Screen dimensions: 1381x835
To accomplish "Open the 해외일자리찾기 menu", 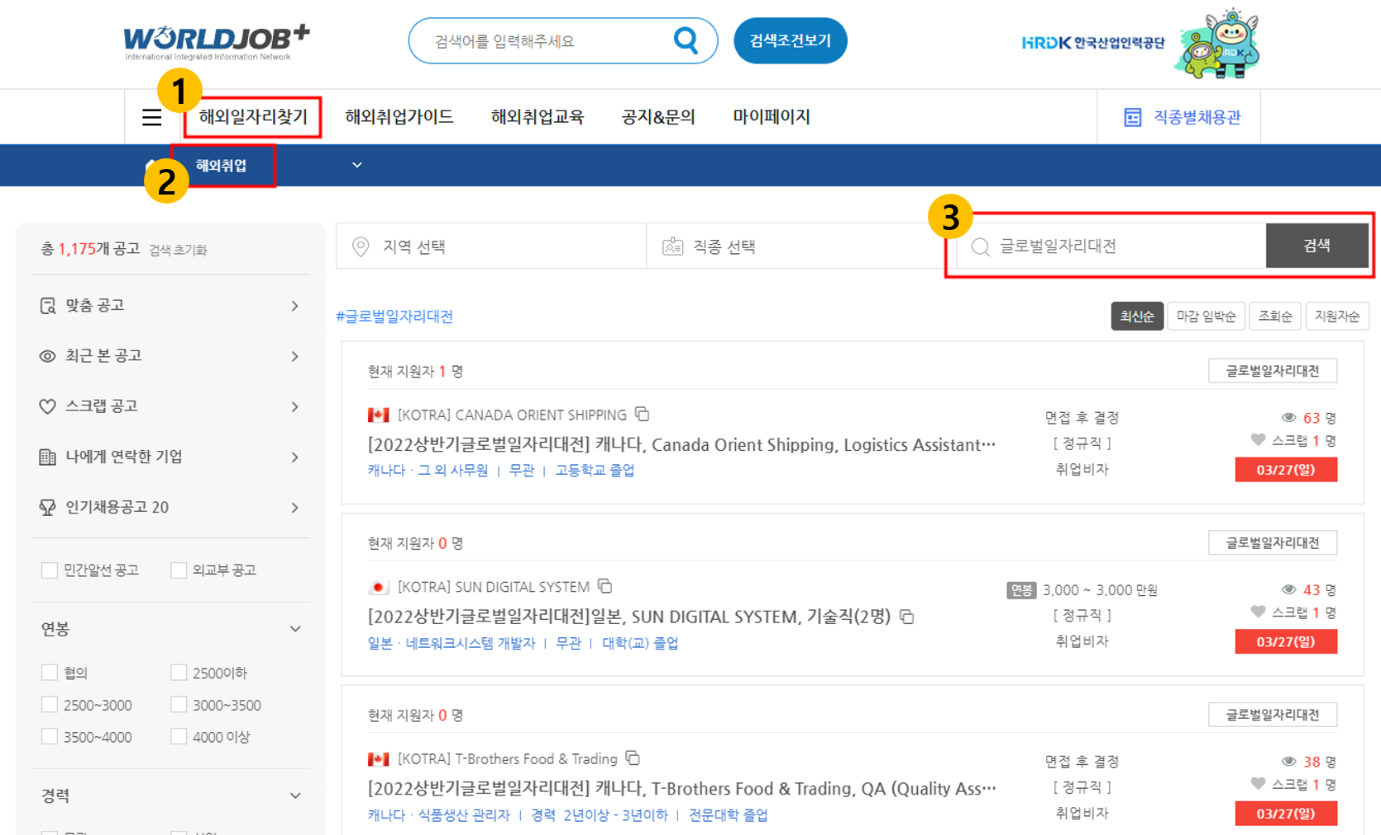I will (x=253, y=117).
